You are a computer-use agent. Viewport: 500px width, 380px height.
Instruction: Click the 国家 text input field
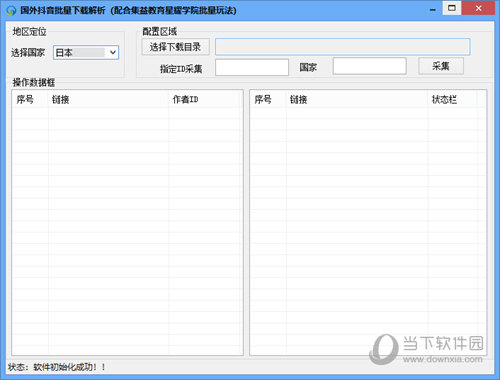[370, 66]
